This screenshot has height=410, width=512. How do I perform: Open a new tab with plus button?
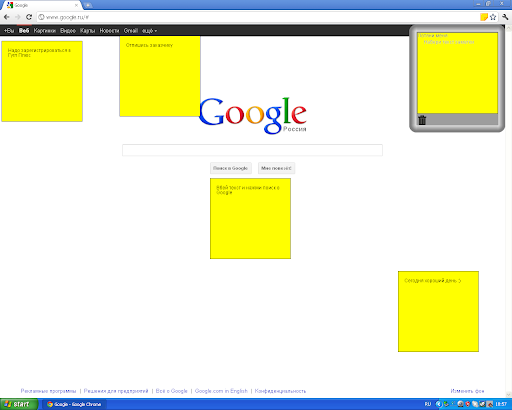88,5
